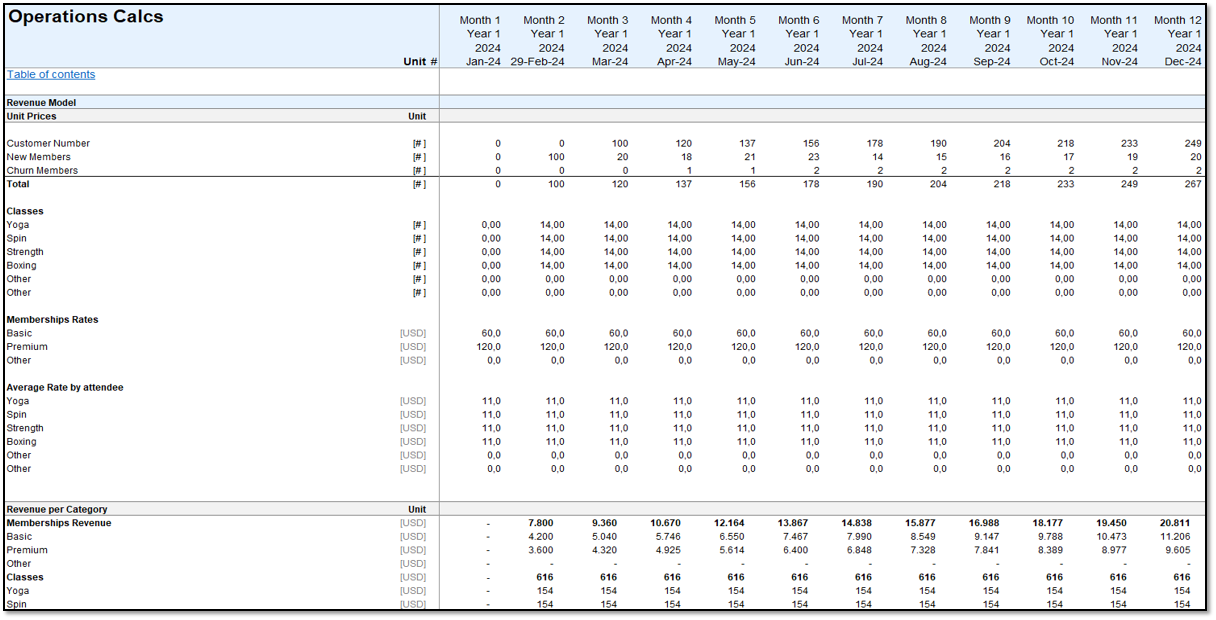1216x620 pixels.
Task: Open the Table of contents link
Action: pos(50,74)
